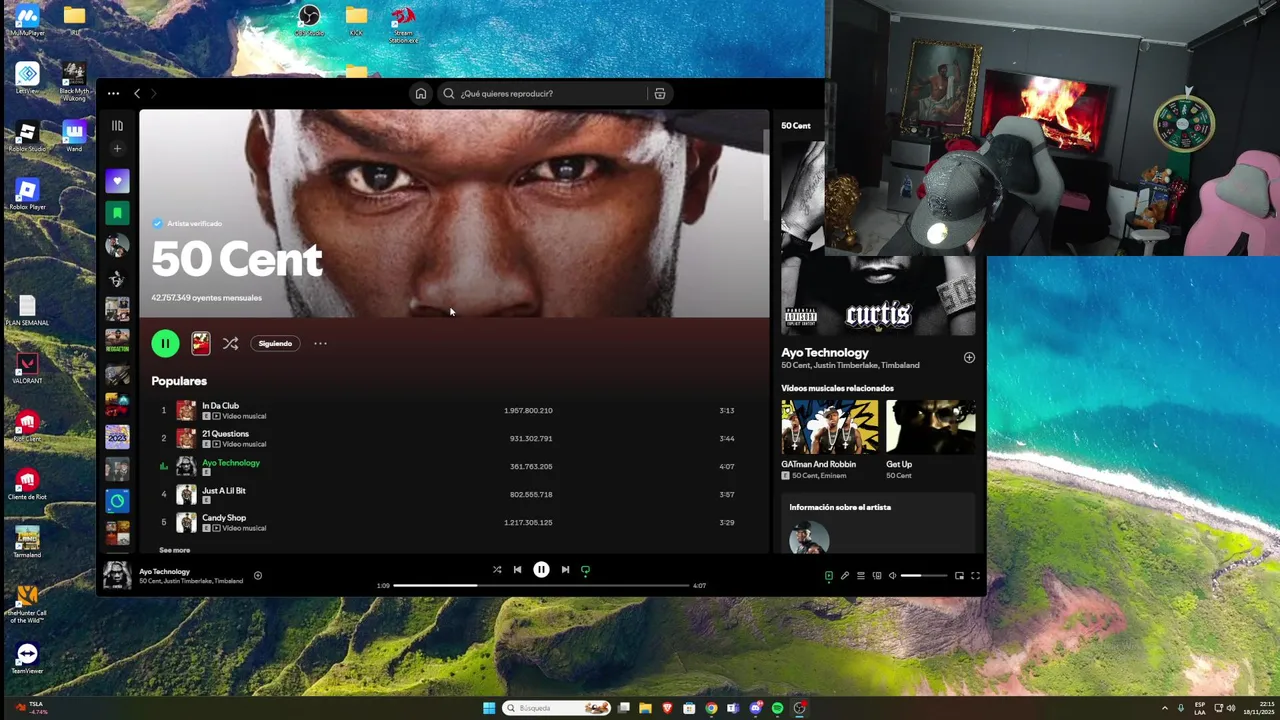Enter full screen player mode
1280x720 pixels.
coord(976,575)
